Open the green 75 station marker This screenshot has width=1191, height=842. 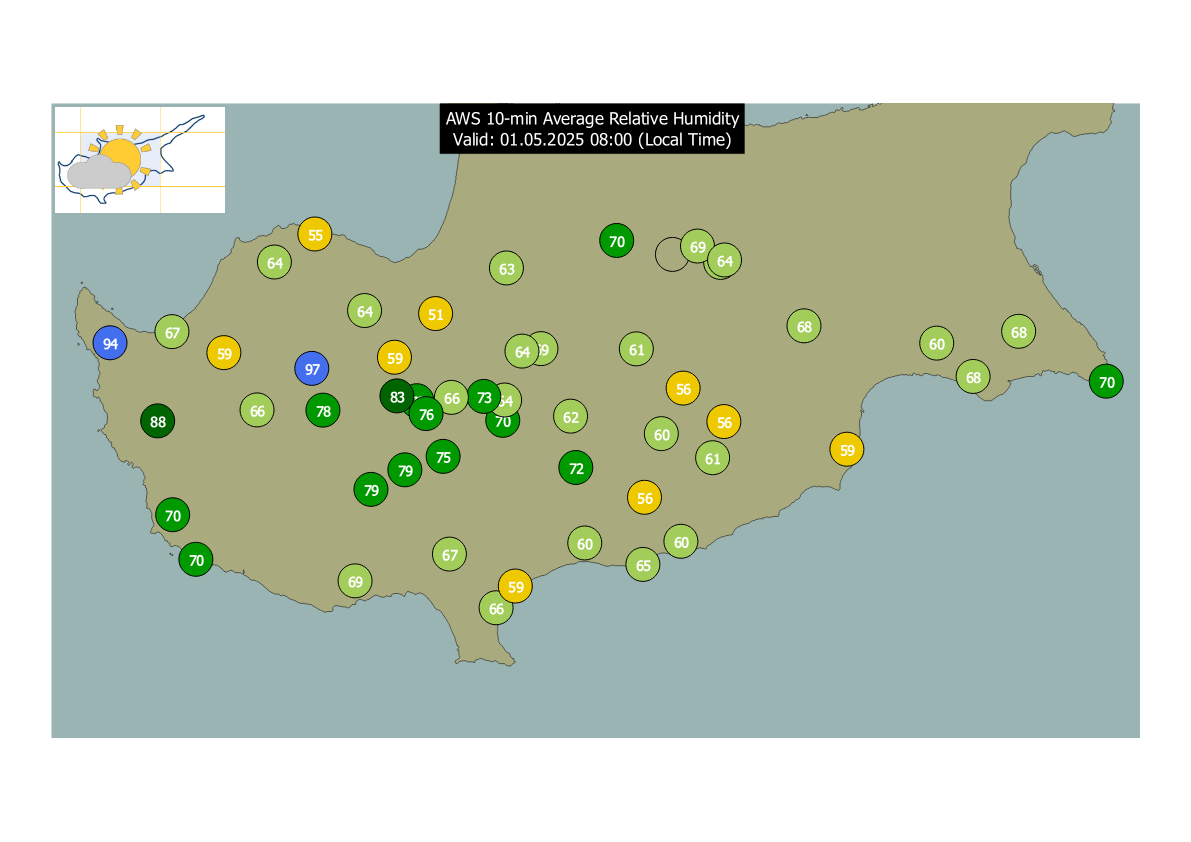point(443,456)
